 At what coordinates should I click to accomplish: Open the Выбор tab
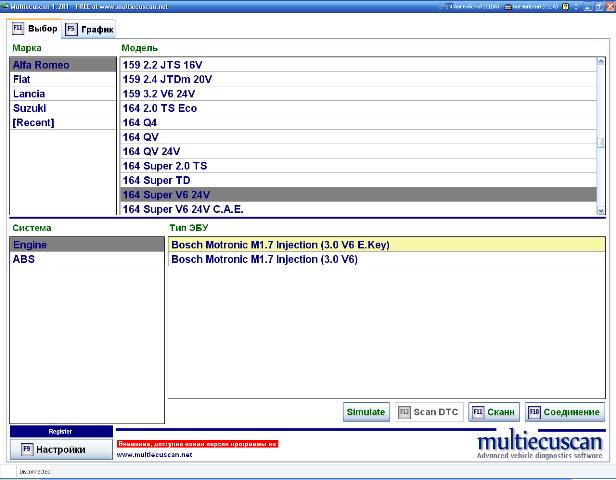point(34,28)
